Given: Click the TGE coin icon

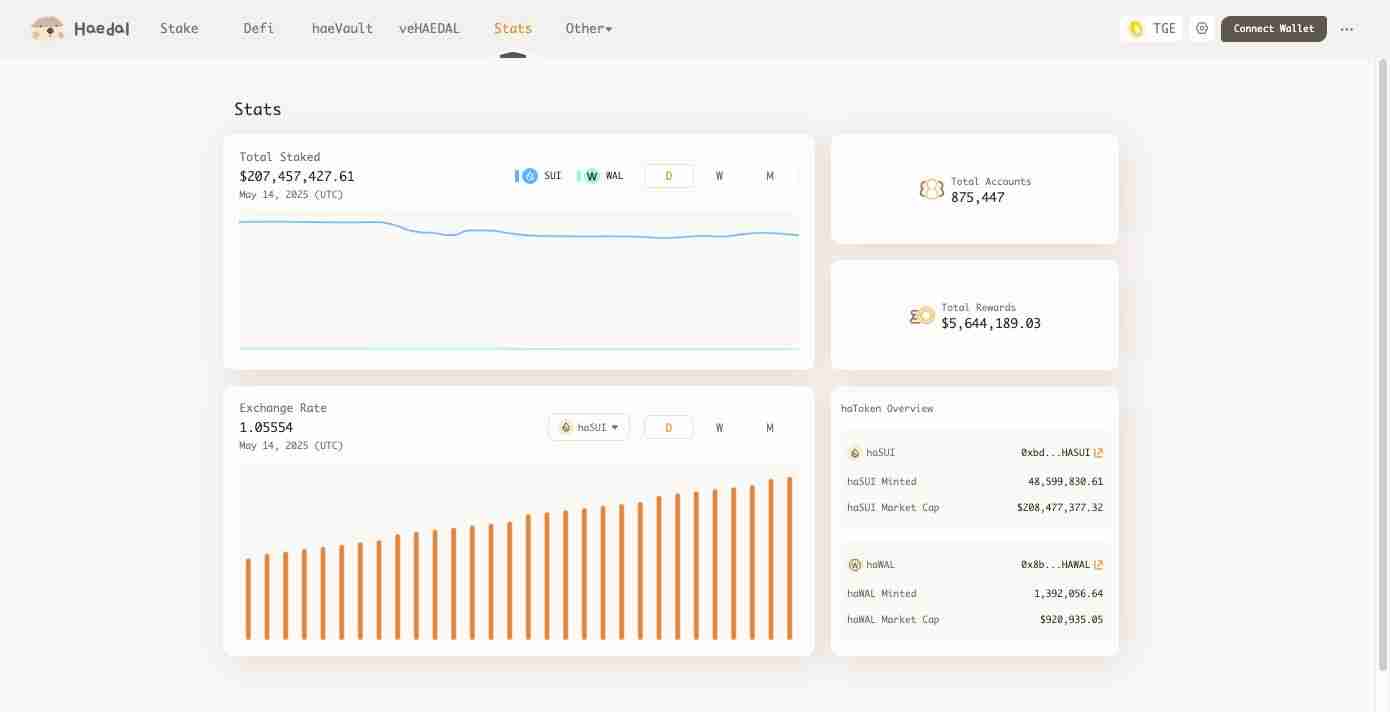Looking at the screenshot, I should 1136,29.
